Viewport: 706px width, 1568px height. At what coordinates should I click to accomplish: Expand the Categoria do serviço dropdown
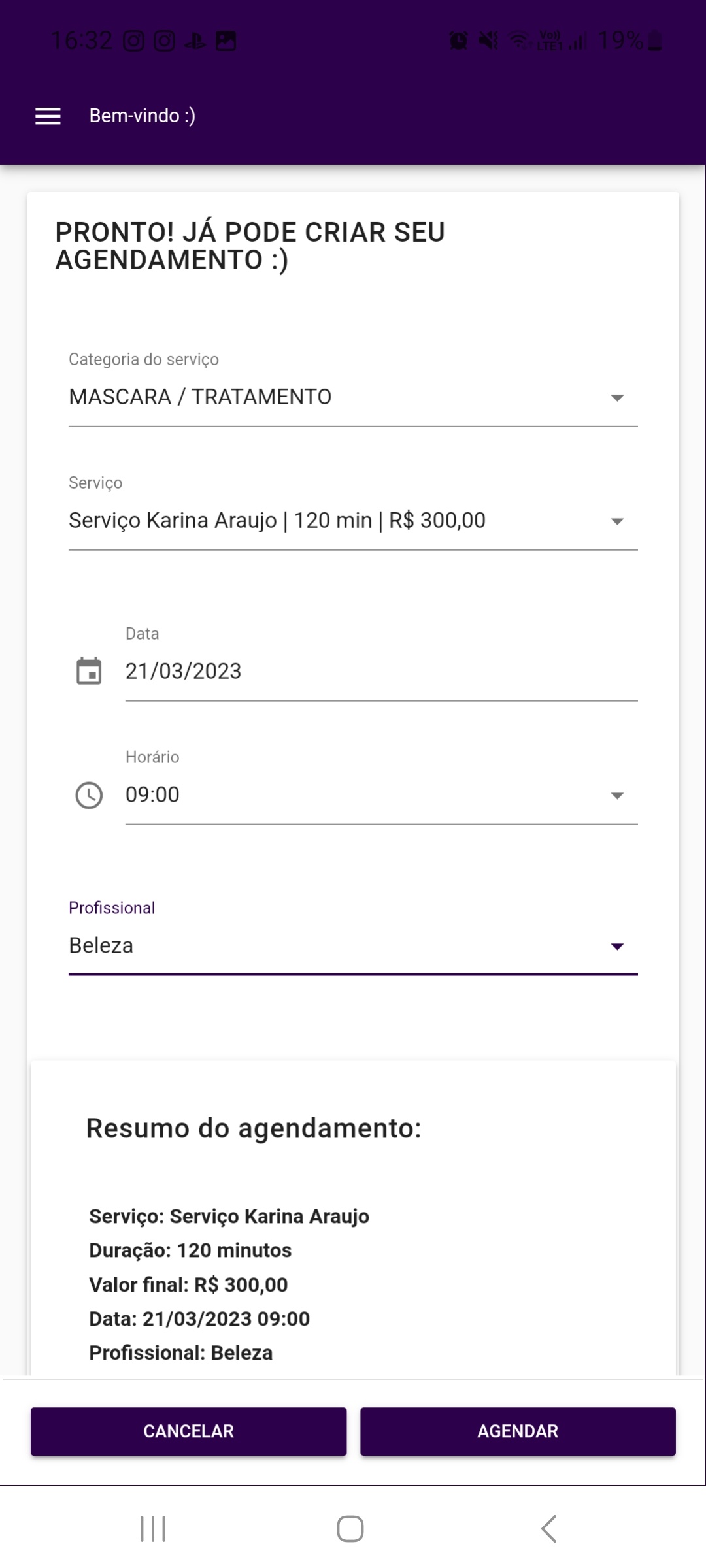(x=353, y=397)
